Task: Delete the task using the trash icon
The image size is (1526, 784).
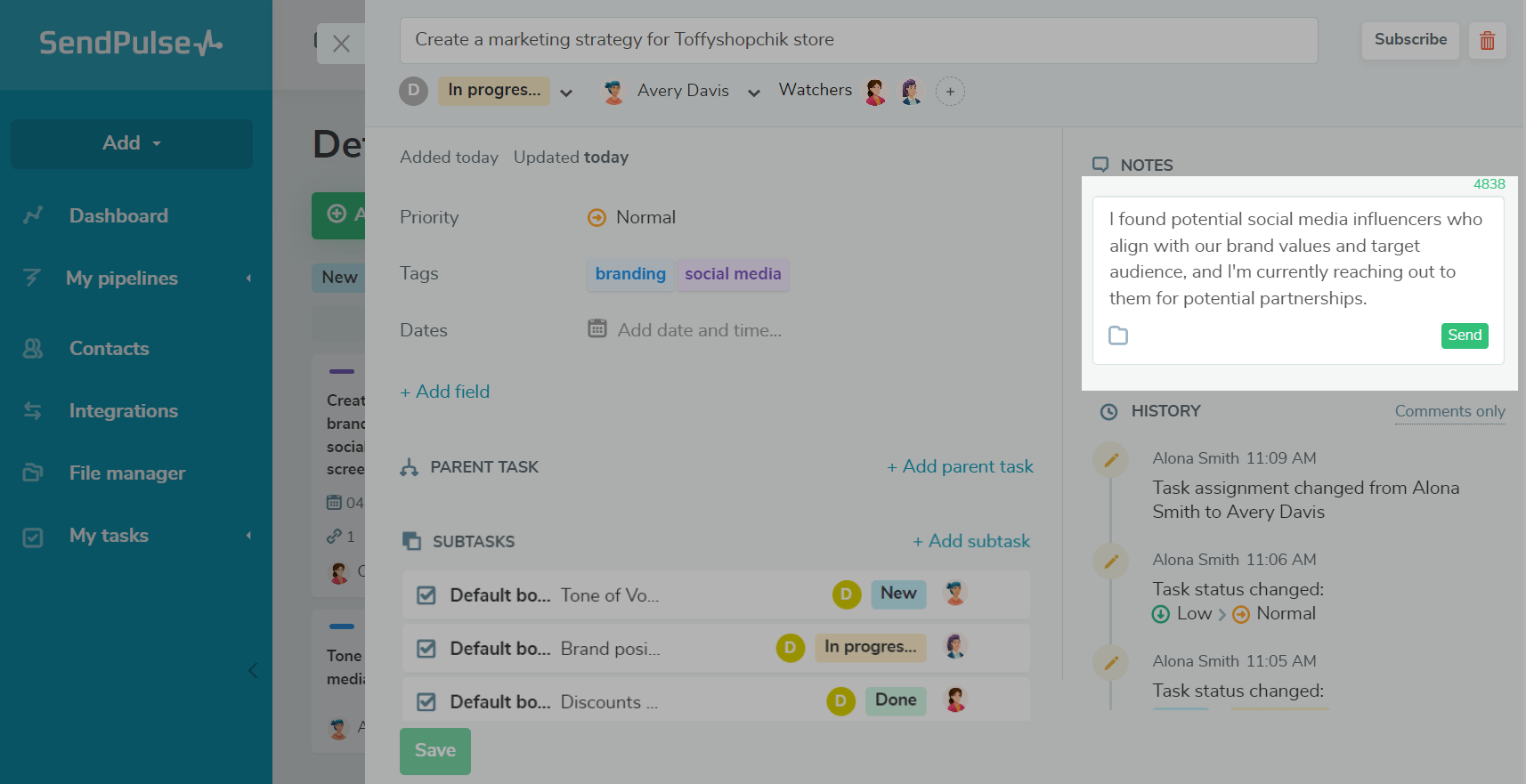Action: tap(1487, 41)
